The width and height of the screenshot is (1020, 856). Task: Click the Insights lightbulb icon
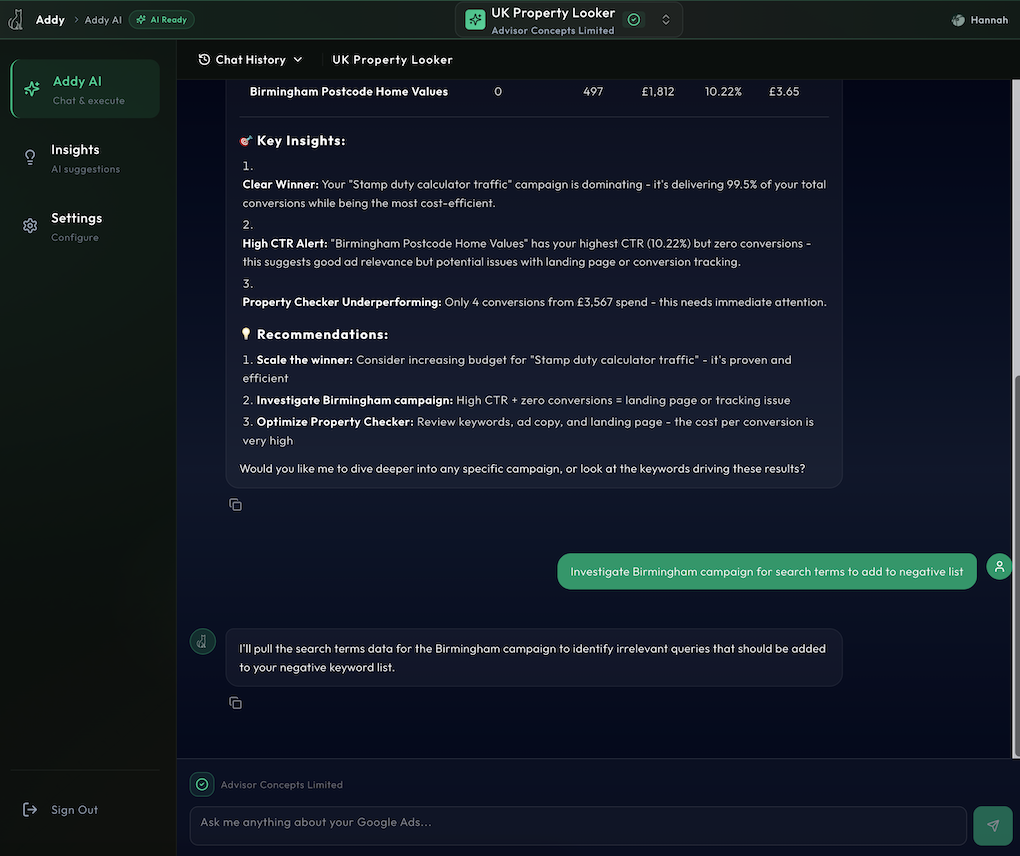point(30,157)
